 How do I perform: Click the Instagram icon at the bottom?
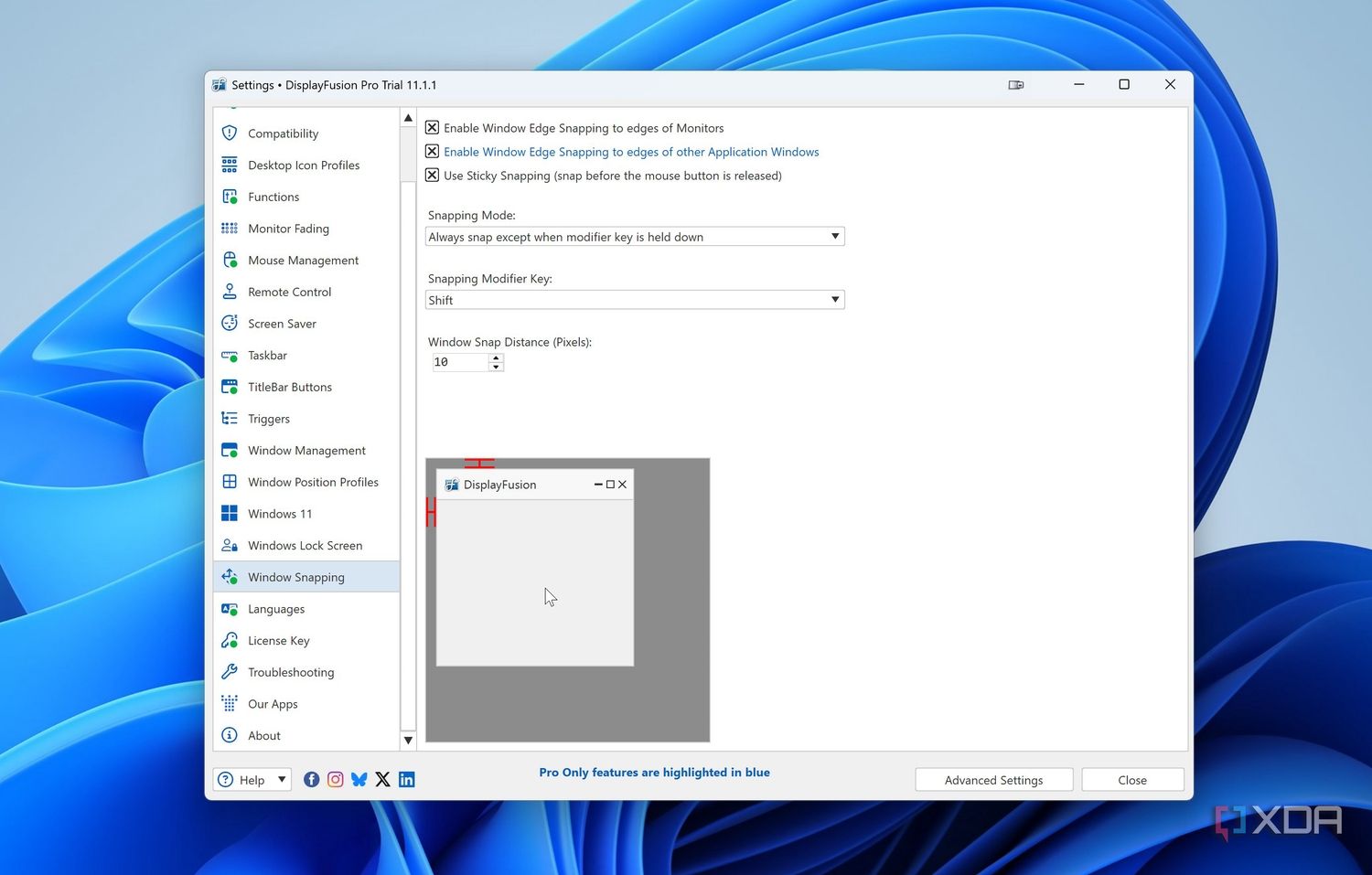pyautogui.click(x=335, y=779)
